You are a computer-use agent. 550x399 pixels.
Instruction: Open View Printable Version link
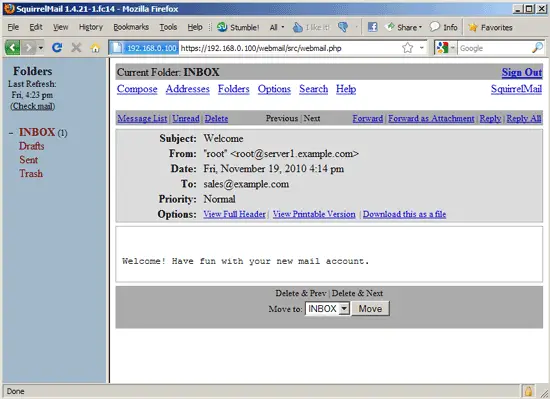click(x=314, y=214)
